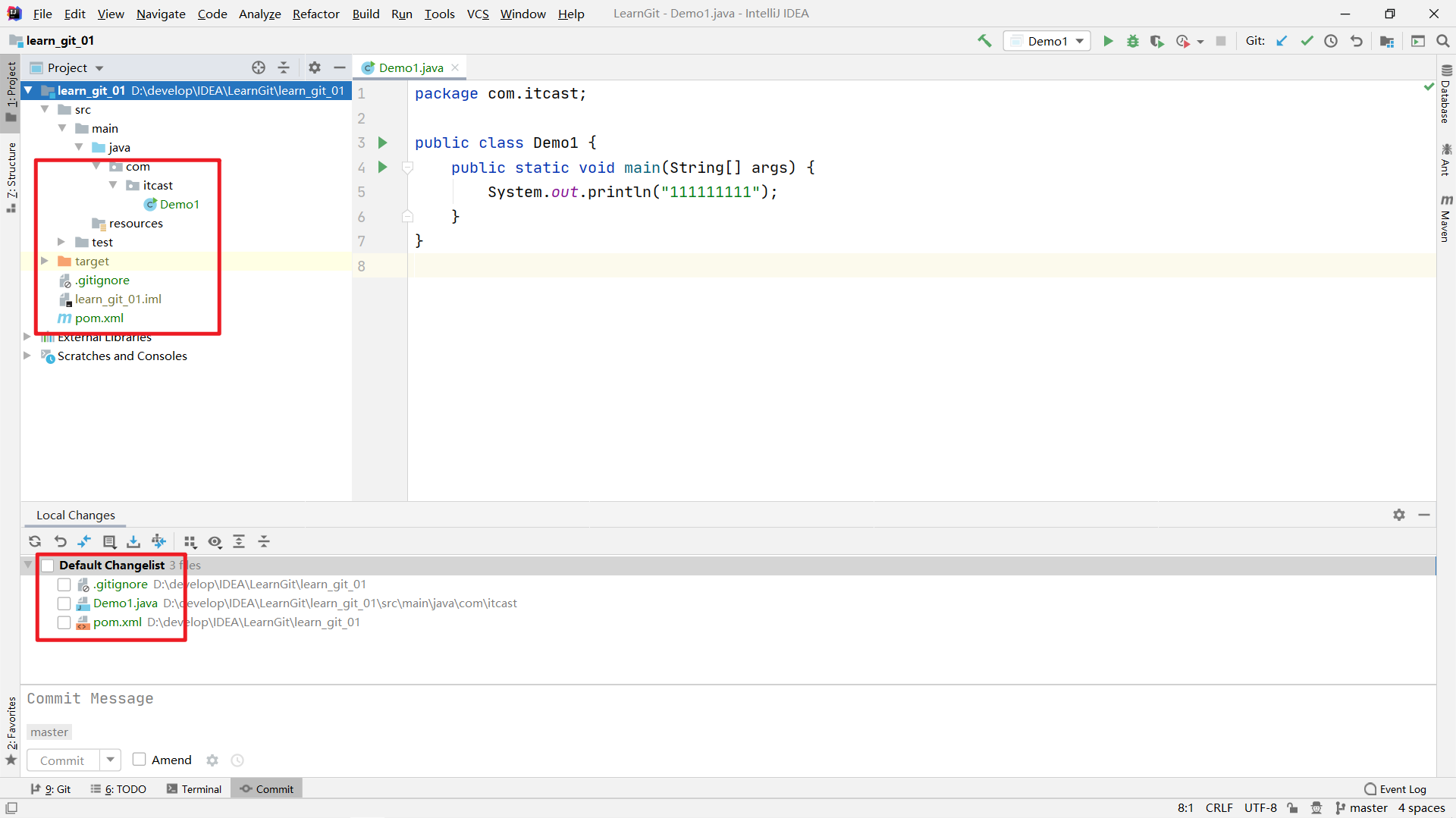Viewport: 1456px width, 818px height.
Task: Enable the Amend checkbox
Action: pos(140,760)
